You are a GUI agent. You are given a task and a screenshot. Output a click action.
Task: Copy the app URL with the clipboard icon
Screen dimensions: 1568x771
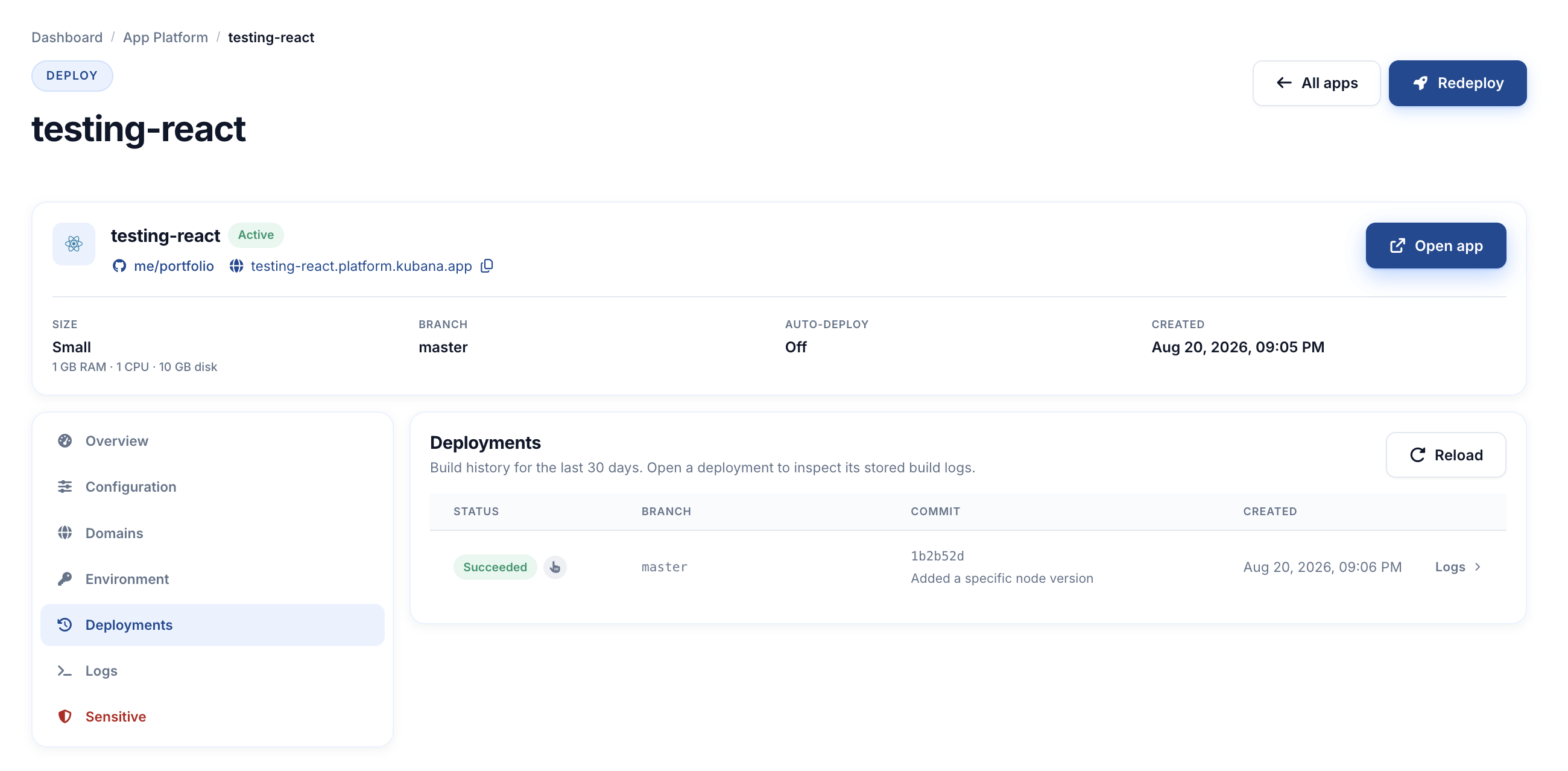click(x=487, y=265)
